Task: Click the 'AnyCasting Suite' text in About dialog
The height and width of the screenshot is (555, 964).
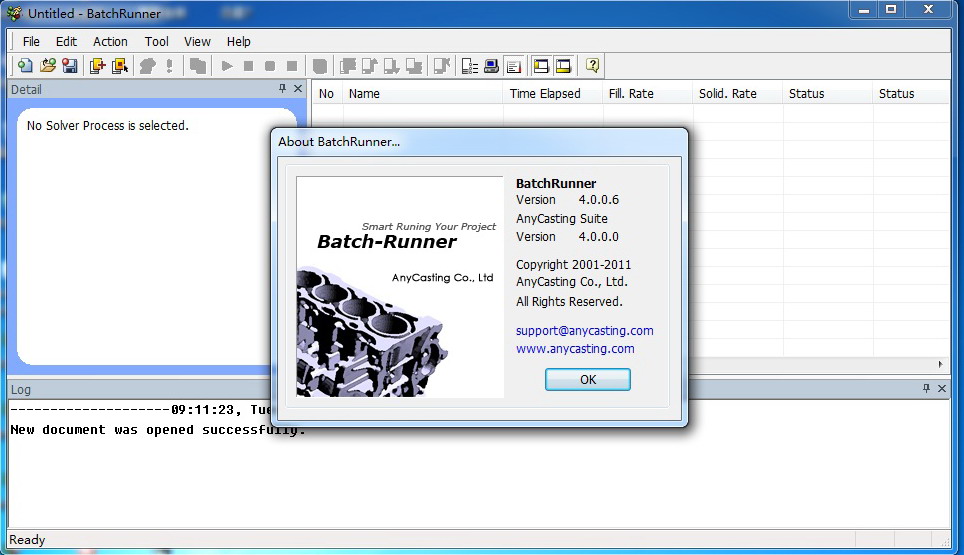Action: tap(562, 219)
